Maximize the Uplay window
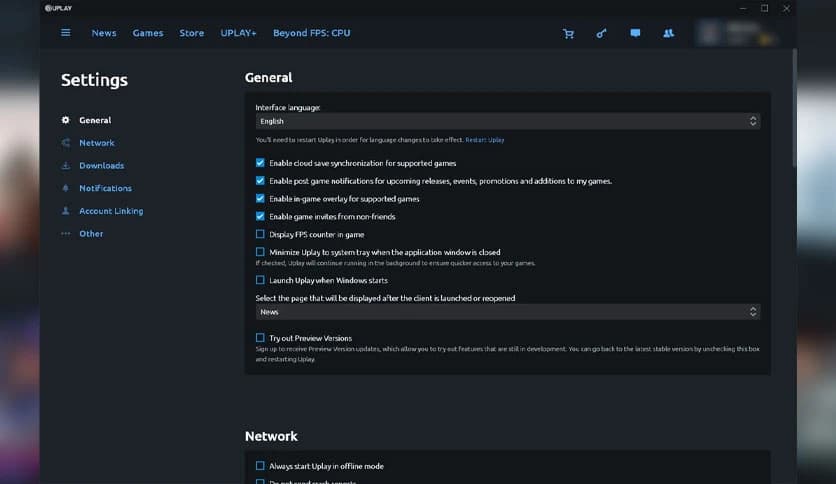 [x=765, y=8]
